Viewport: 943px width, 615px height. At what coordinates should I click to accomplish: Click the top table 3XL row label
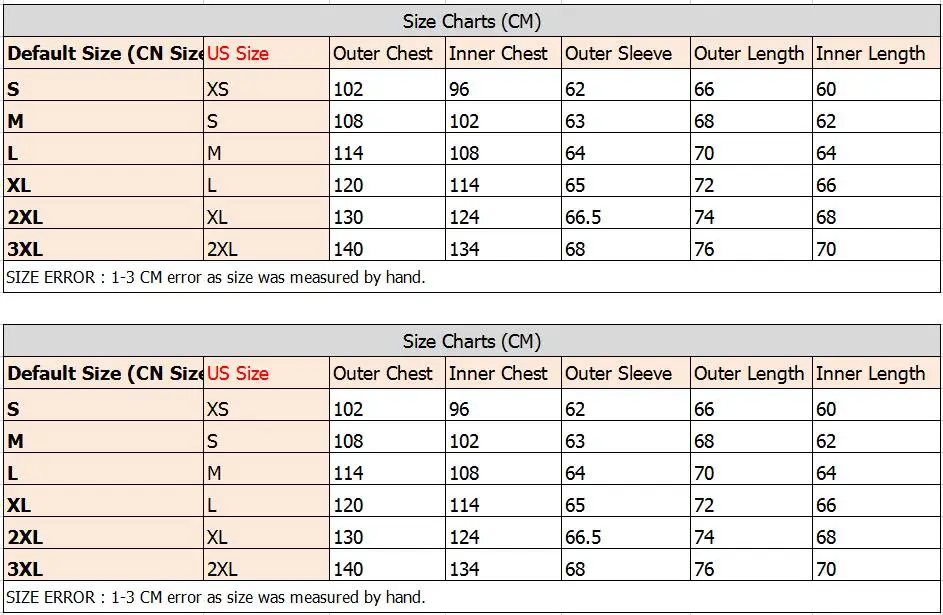coord(25,249)
